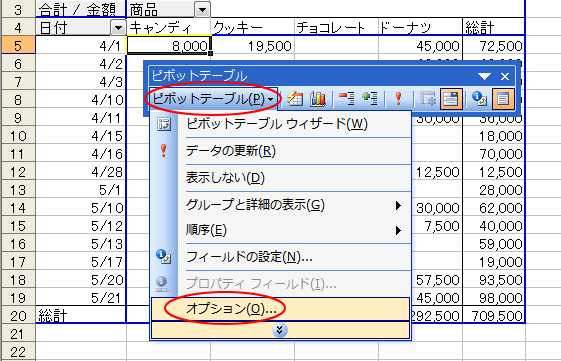561x361 pixels.
Task: Toggle the Show Field List toolbar button
Action: 503,98
